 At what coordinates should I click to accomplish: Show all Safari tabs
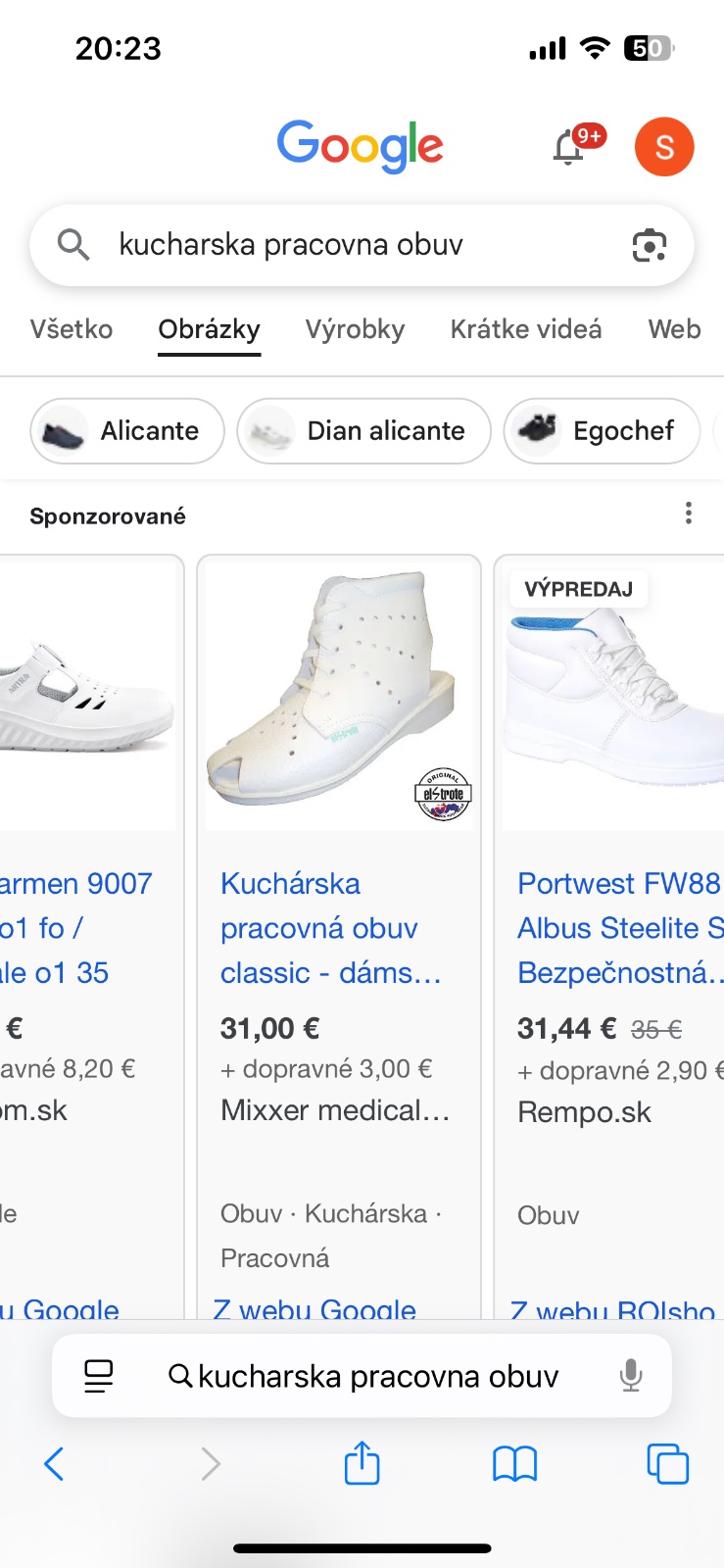pos(667,1464)
